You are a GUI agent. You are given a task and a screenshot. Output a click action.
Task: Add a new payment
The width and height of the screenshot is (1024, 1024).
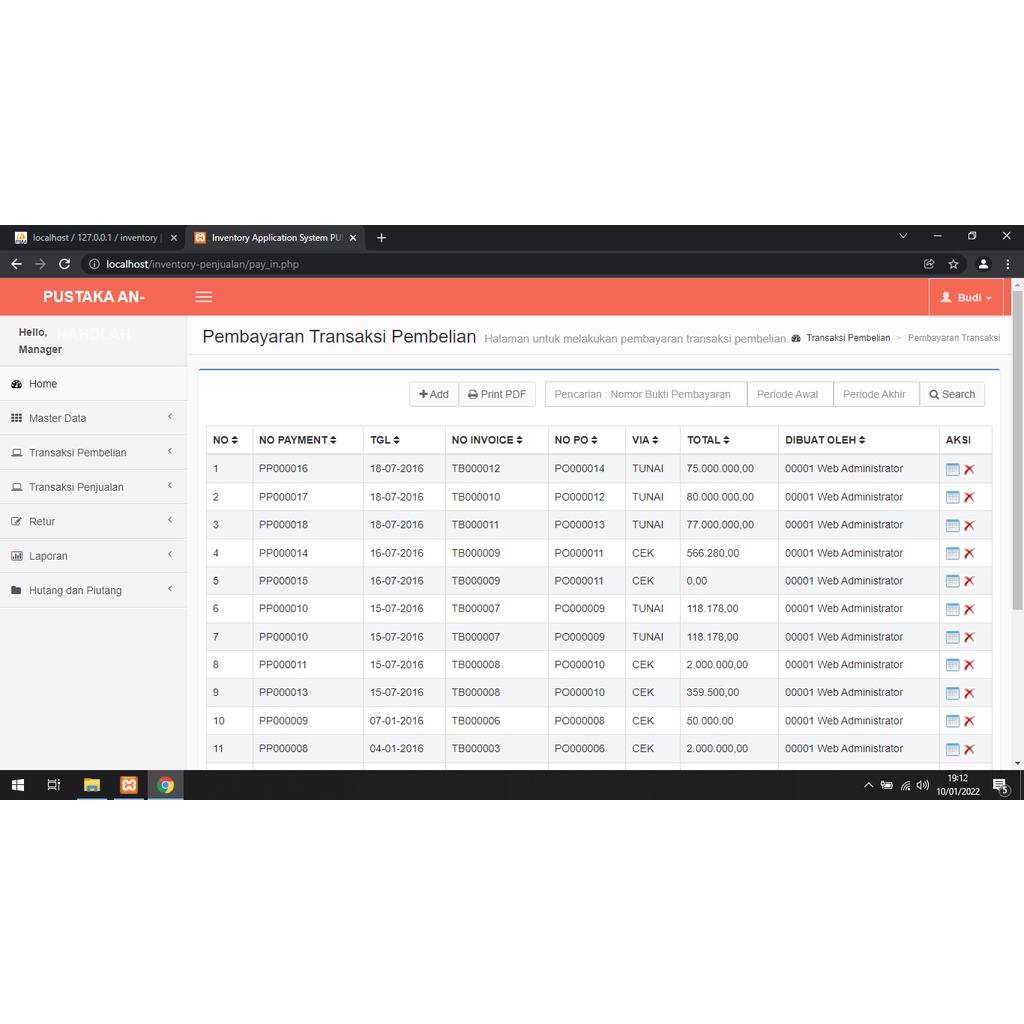434,394
